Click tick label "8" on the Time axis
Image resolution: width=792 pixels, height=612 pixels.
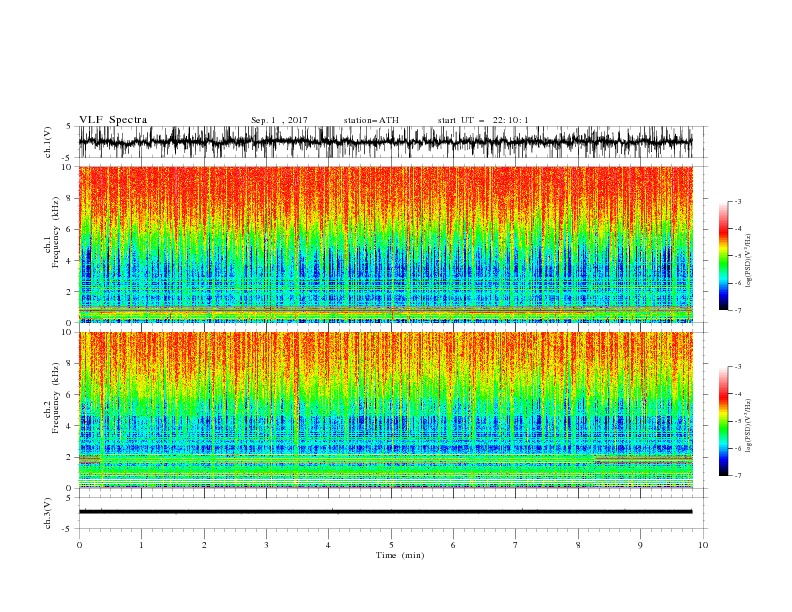[578, 545]
